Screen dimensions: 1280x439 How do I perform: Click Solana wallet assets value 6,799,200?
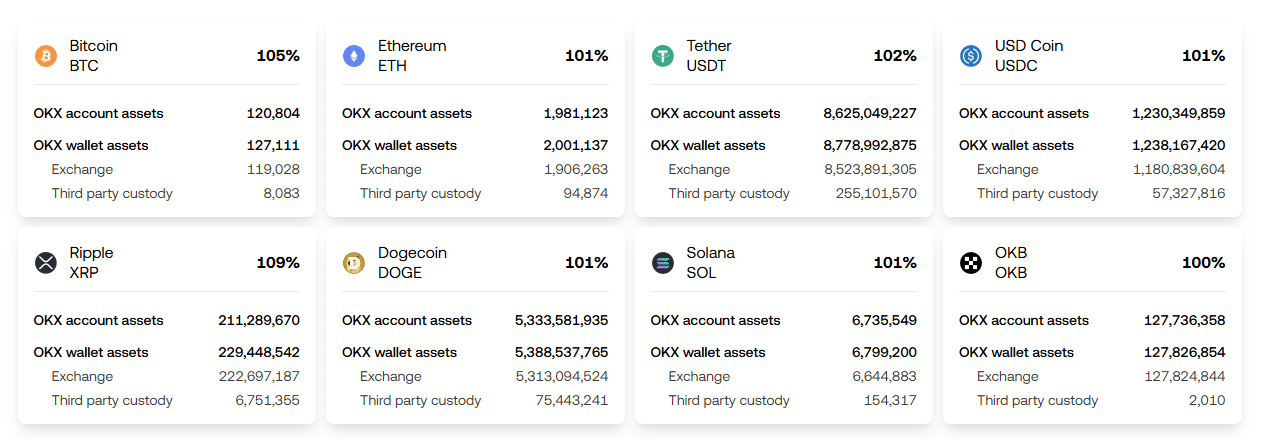click(x=885, y=353)
